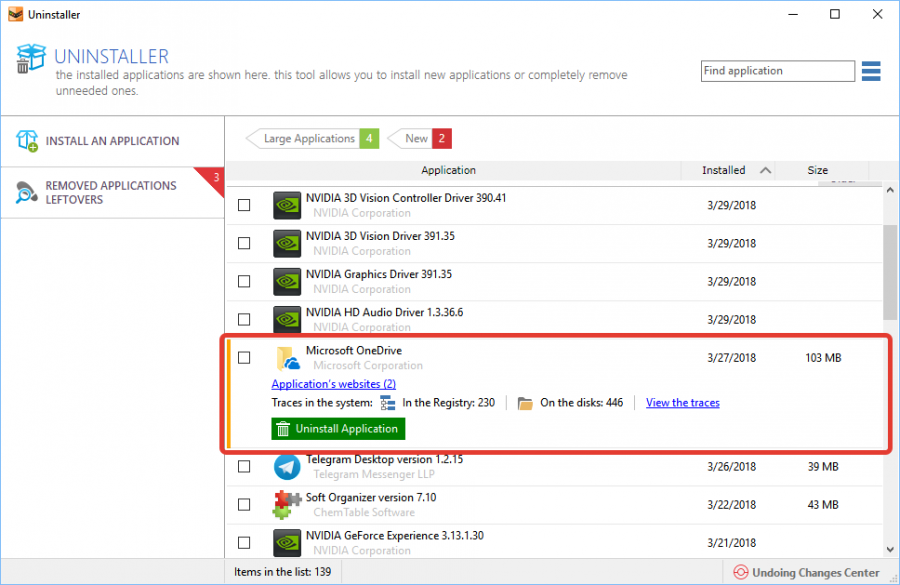
Task: Click the 3/27/2018 installed date
Action: [731, 358]
